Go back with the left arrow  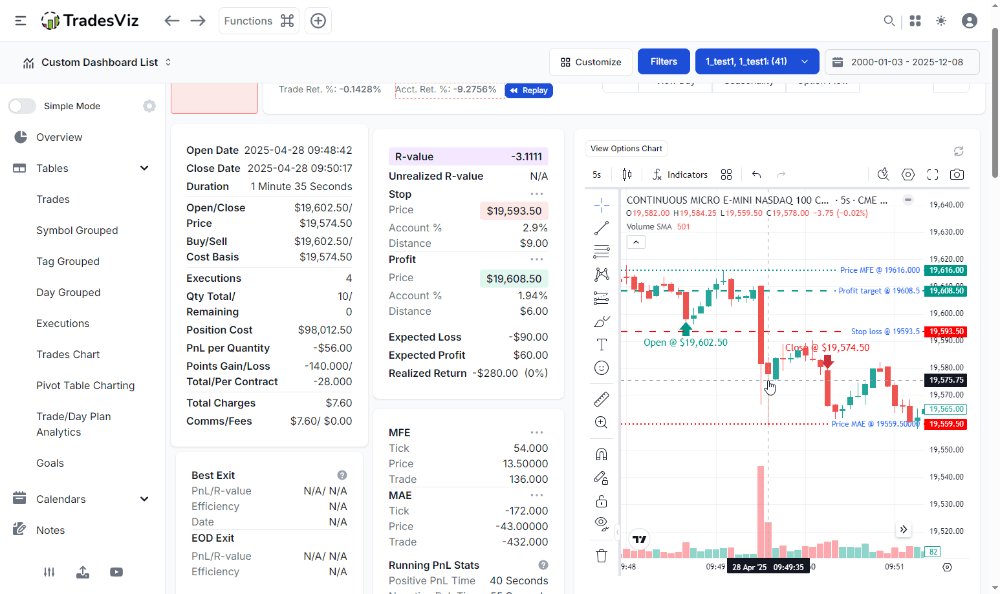[x=172, y=20]
